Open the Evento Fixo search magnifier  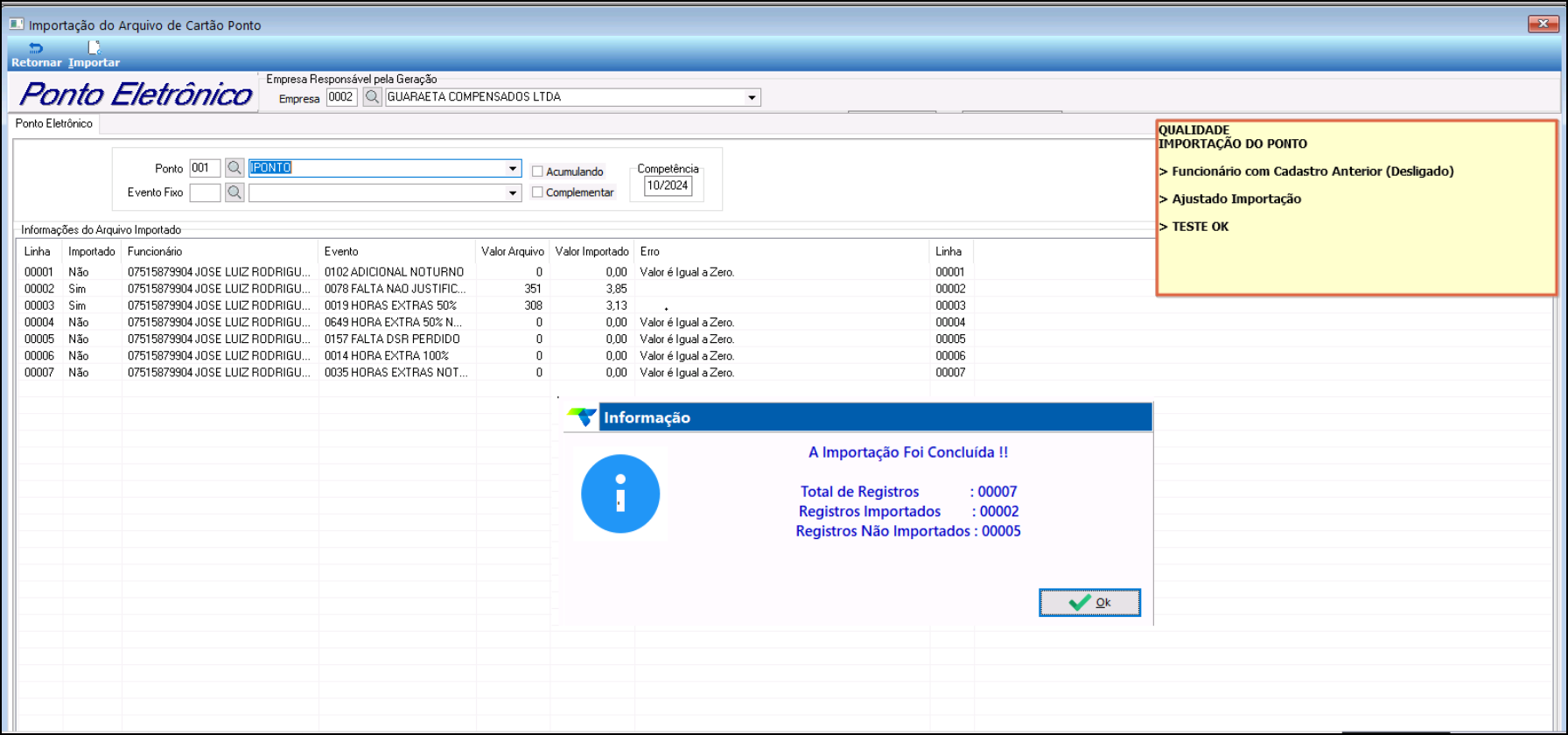coord(234,192)
